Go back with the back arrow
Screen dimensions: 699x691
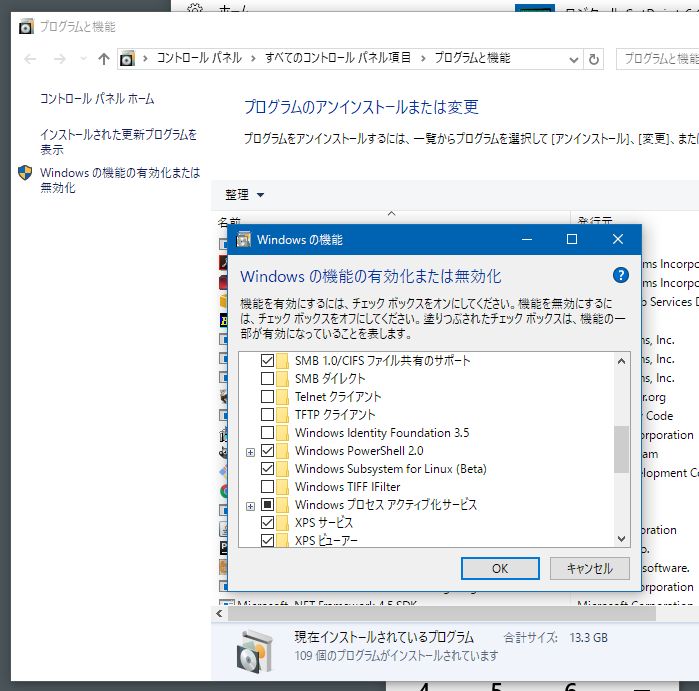pos(30,59)
